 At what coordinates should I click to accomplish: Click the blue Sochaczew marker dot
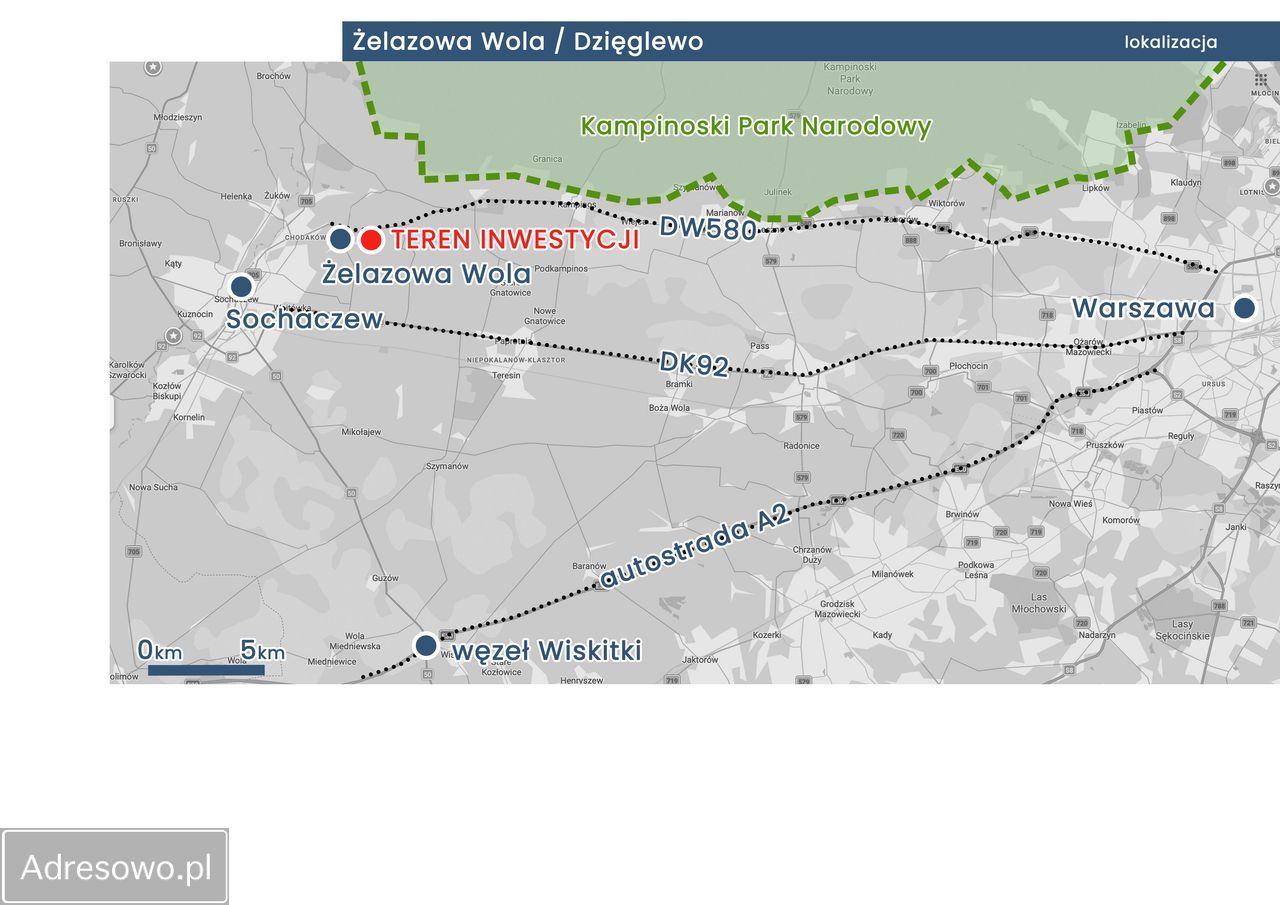(x=241, y=287)
